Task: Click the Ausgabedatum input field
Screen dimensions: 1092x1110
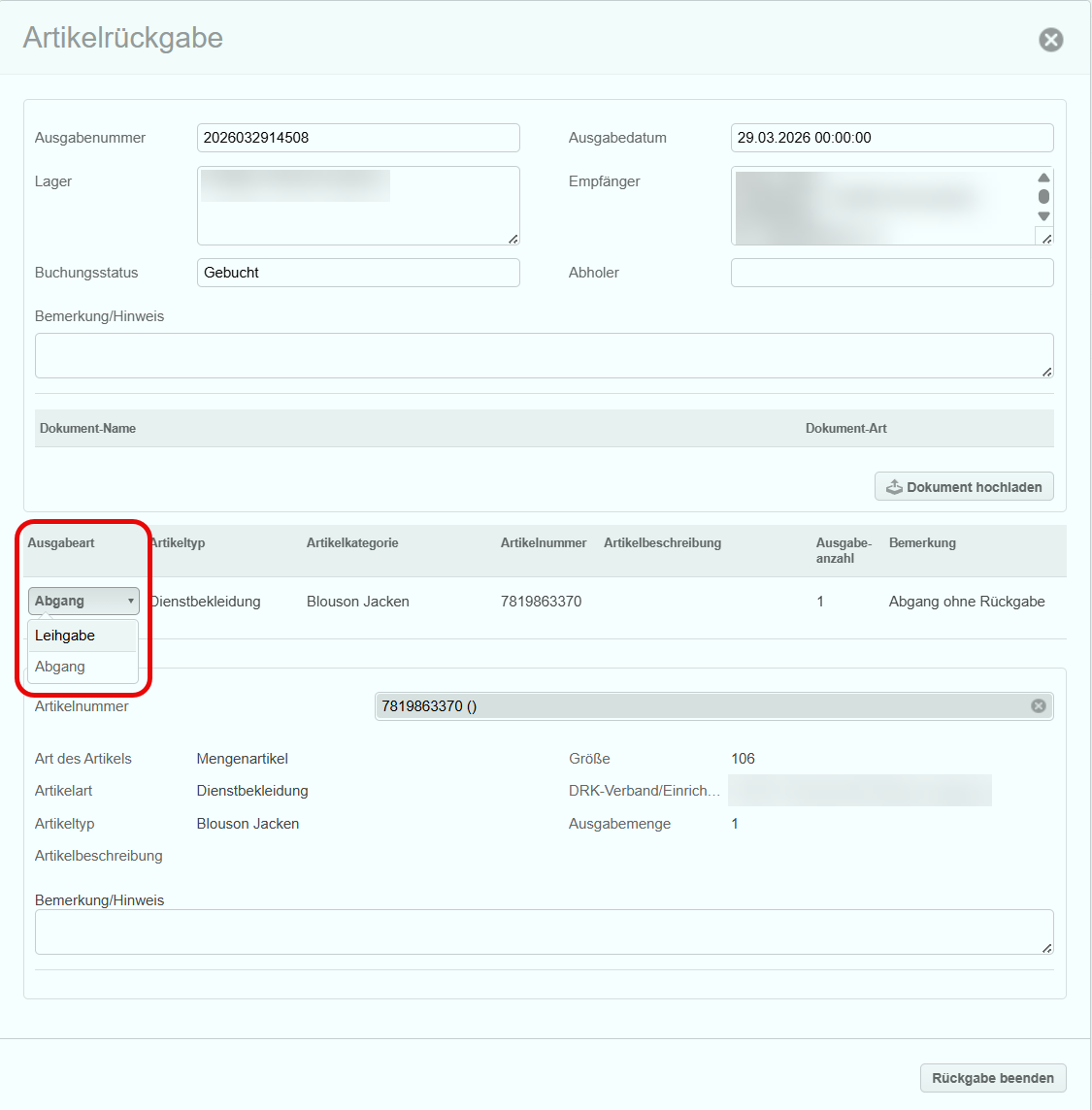Action: click(x=891, y=138)
